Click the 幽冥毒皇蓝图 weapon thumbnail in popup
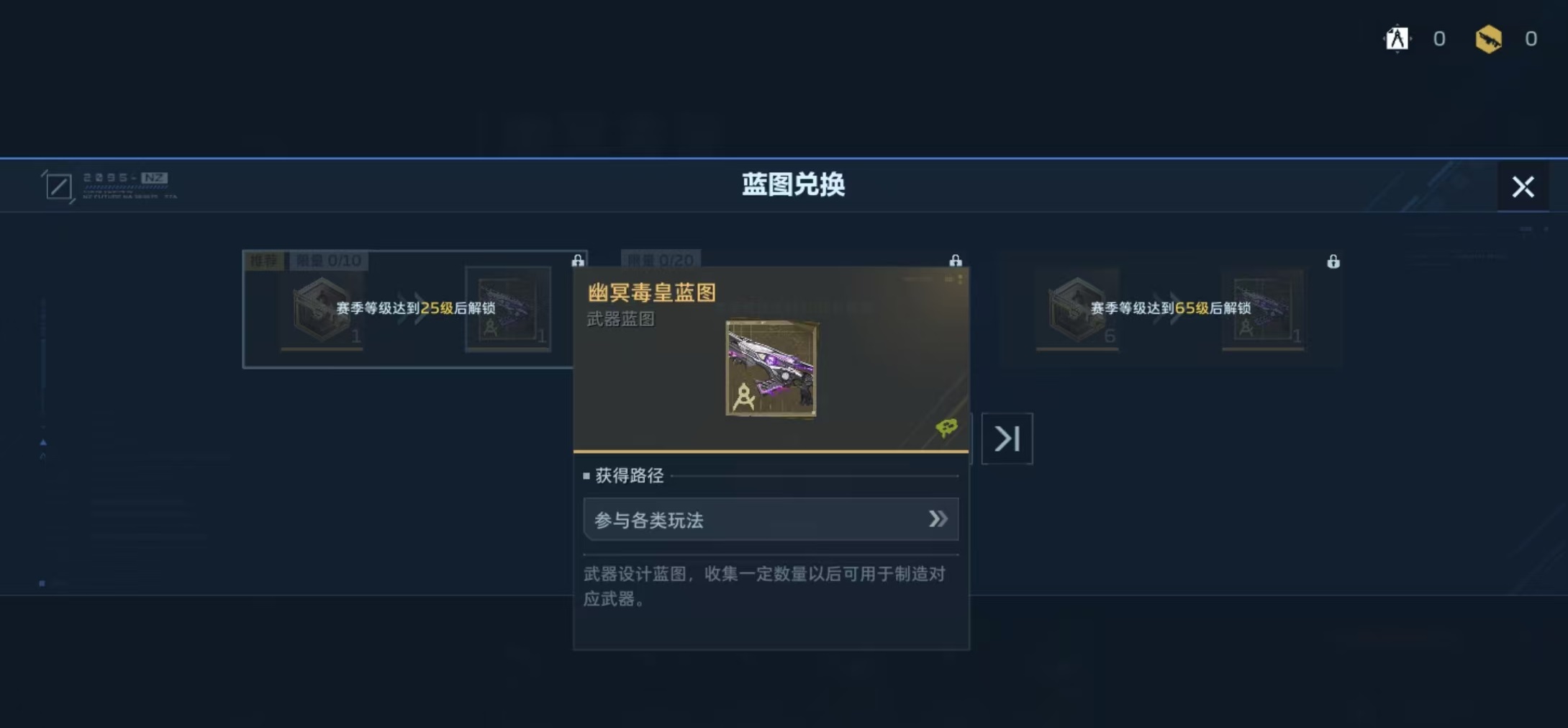The image size is (1568, 728). click(x=771, y=369)
